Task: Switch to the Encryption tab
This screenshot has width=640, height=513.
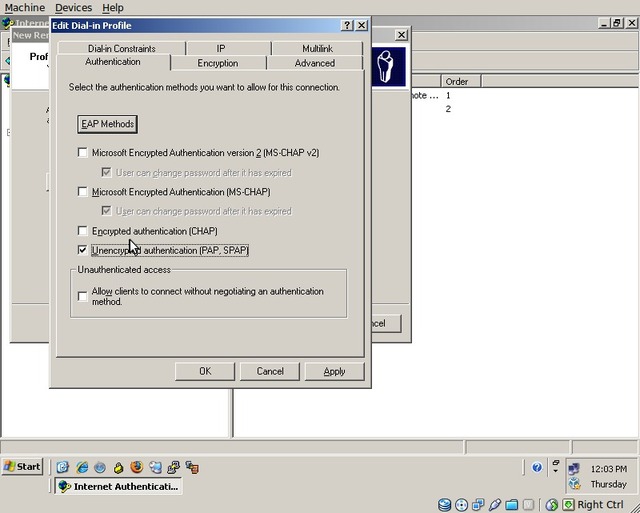Action: click(217, 63)
